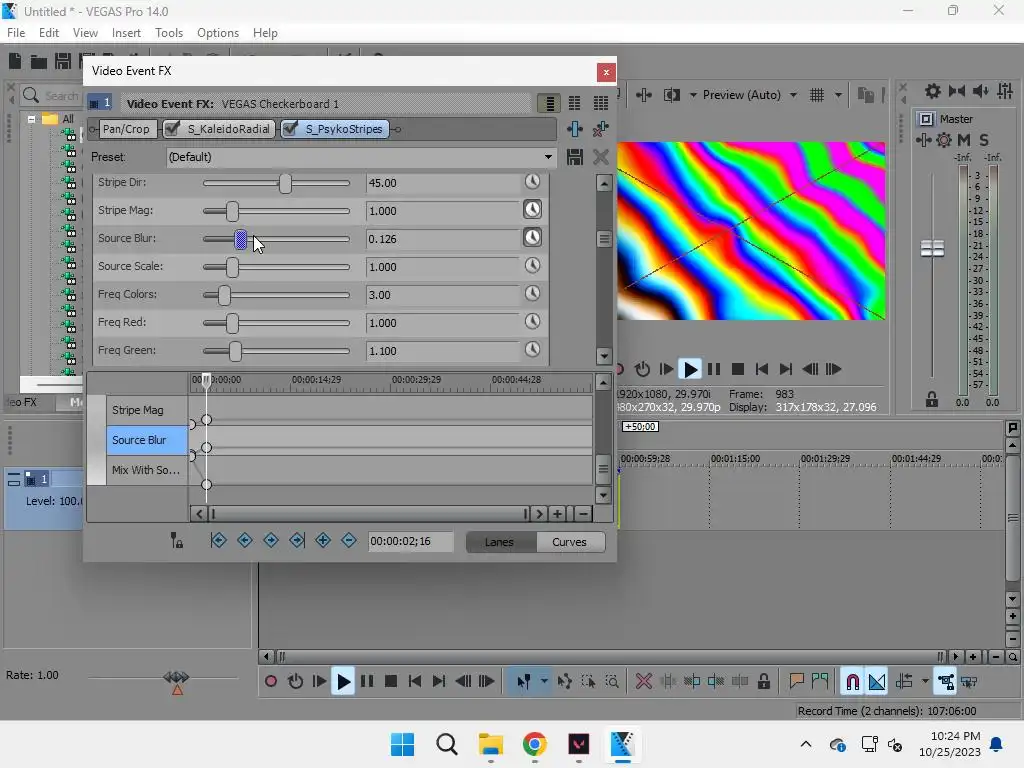Click the Freq Colors slider handle
The height and width of the screenshot is (768, 1024).
pos(224,296)
